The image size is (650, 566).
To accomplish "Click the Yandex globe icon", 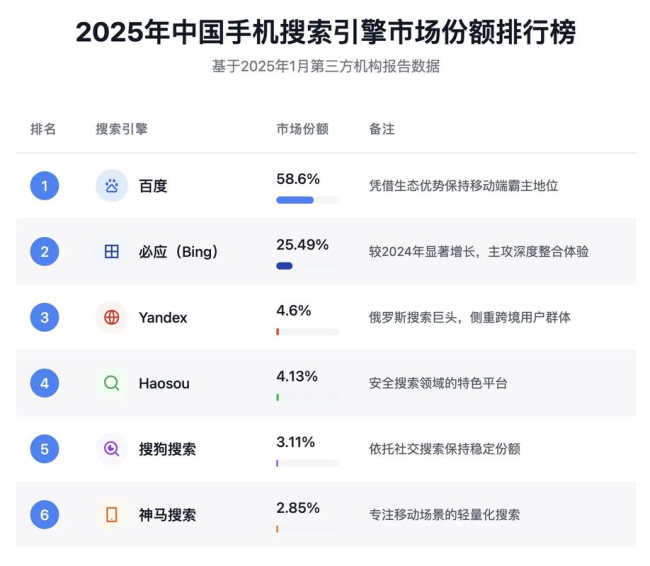I will point(112,318).
